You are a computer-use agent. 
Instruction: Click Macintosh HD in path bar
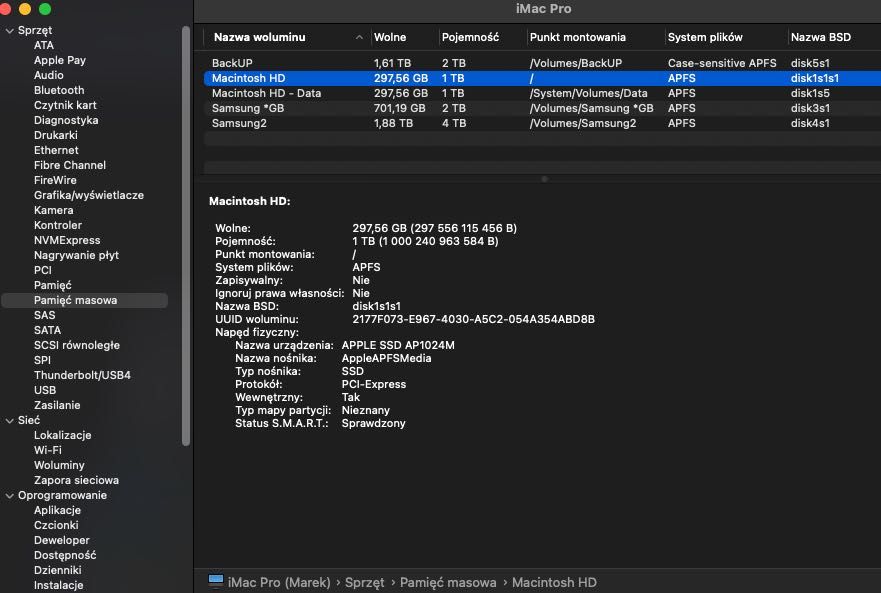pyautogui.click(x=554, y=582)
